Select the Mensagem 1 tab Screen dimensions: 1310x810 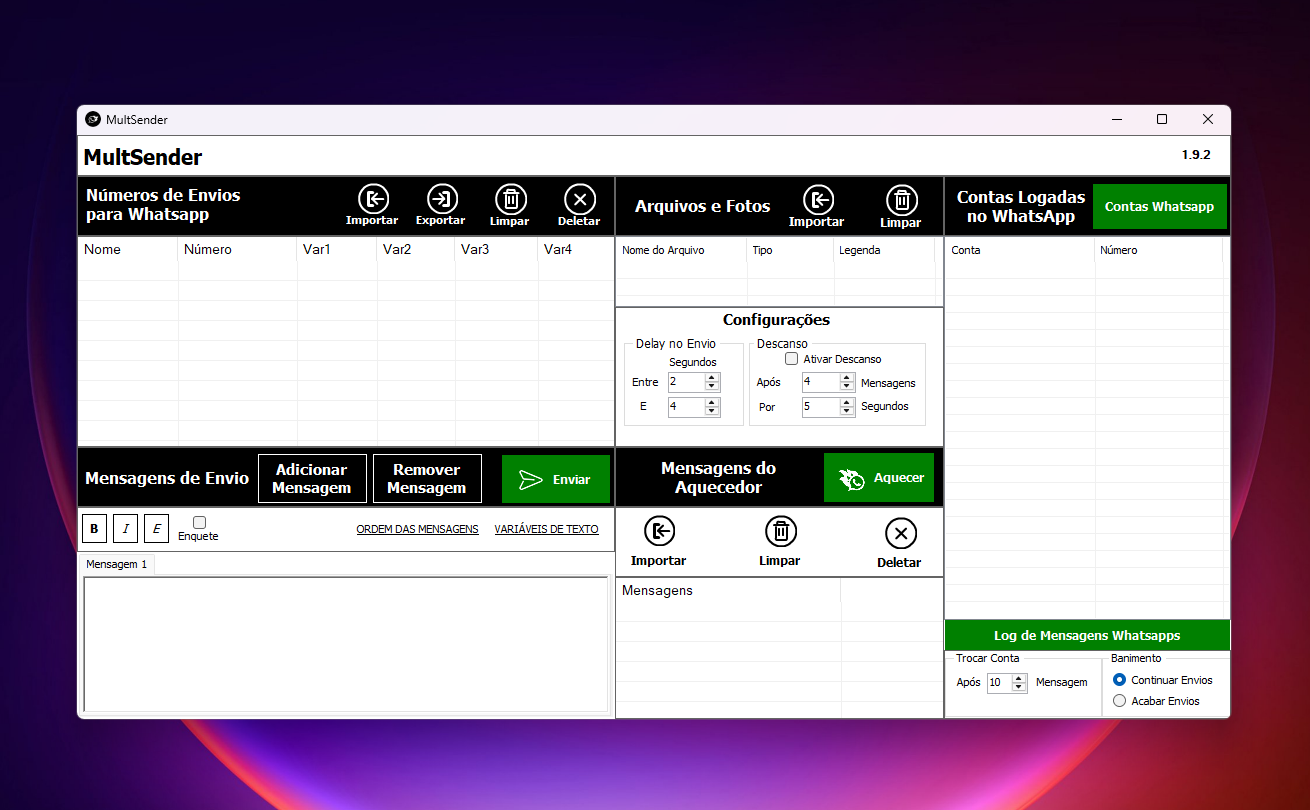click(116, 564)
